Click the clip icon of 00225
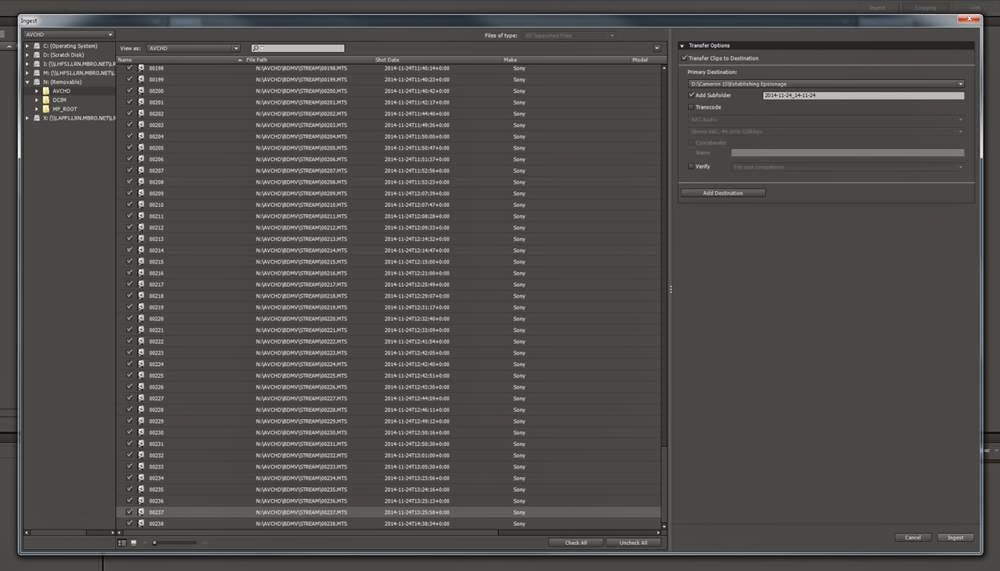The height and width of the screenshot is (571, 1000). [141, 376]
